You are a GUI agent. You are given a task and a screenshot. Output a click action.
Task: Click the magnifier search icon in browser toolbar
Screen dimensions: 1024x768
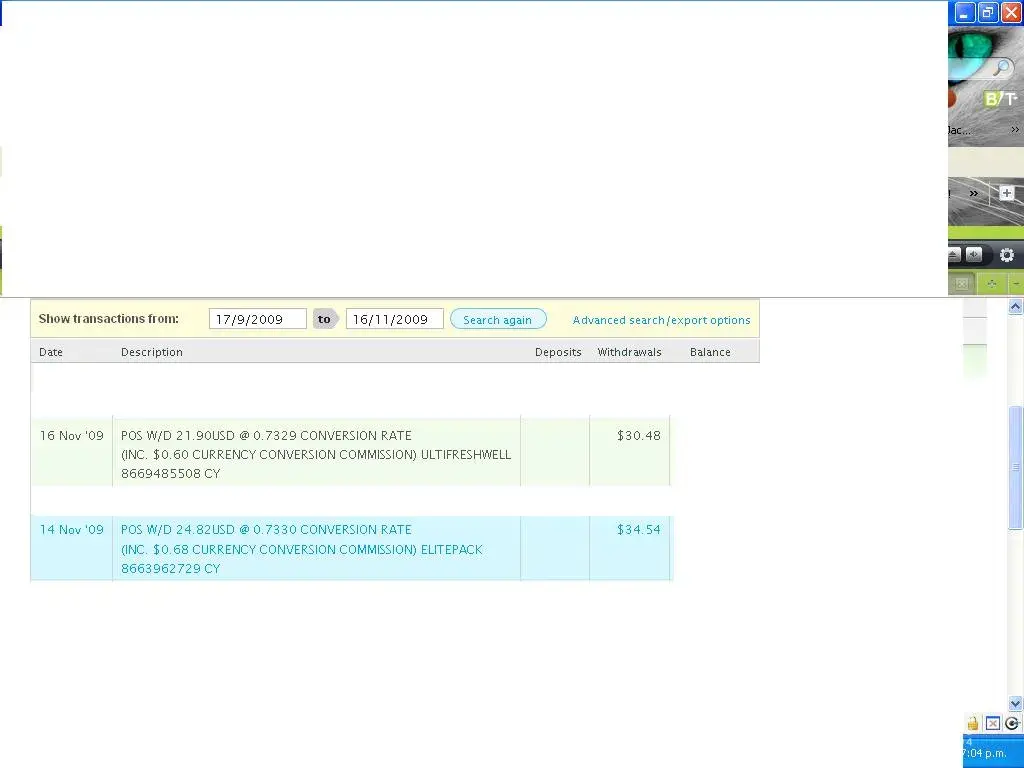(1002, 67)
